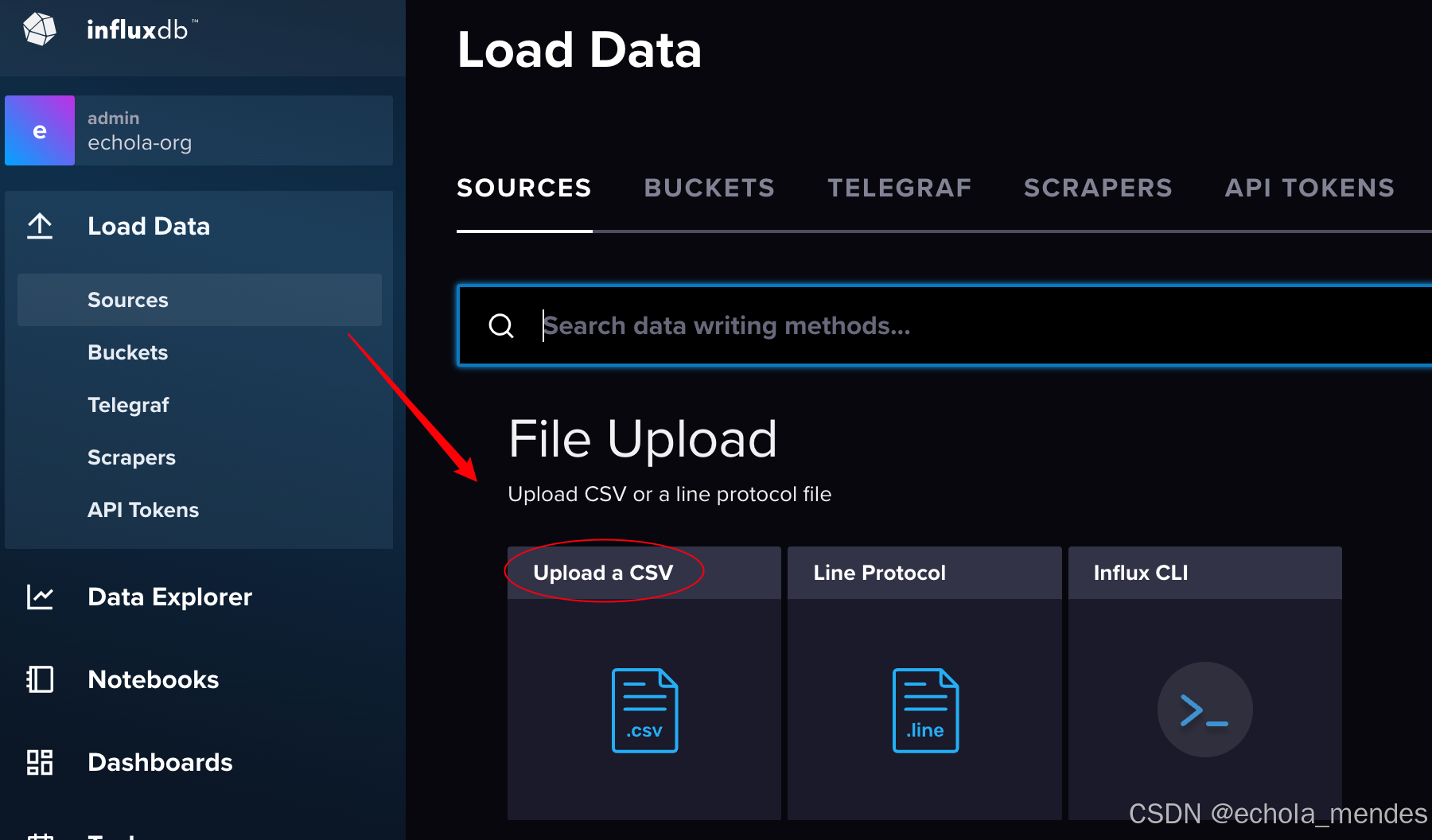This screenshot has height=840, width=1432.
Task: Switch to the Scrapers tab
Action: (x=1098, y=188)
